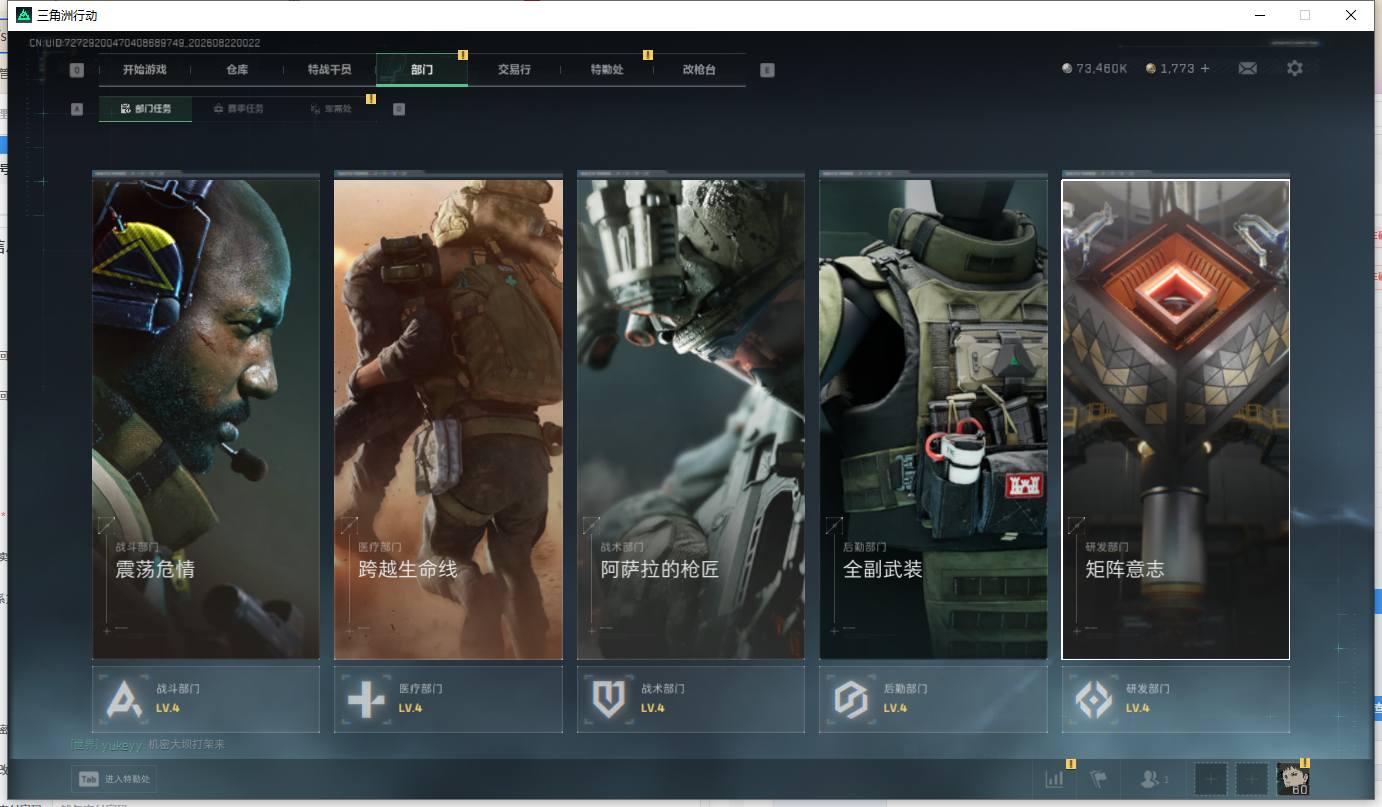This screenshot has height=807, width=1382.
Task: Go to the 交易行 tab
Action: [514, 70]
